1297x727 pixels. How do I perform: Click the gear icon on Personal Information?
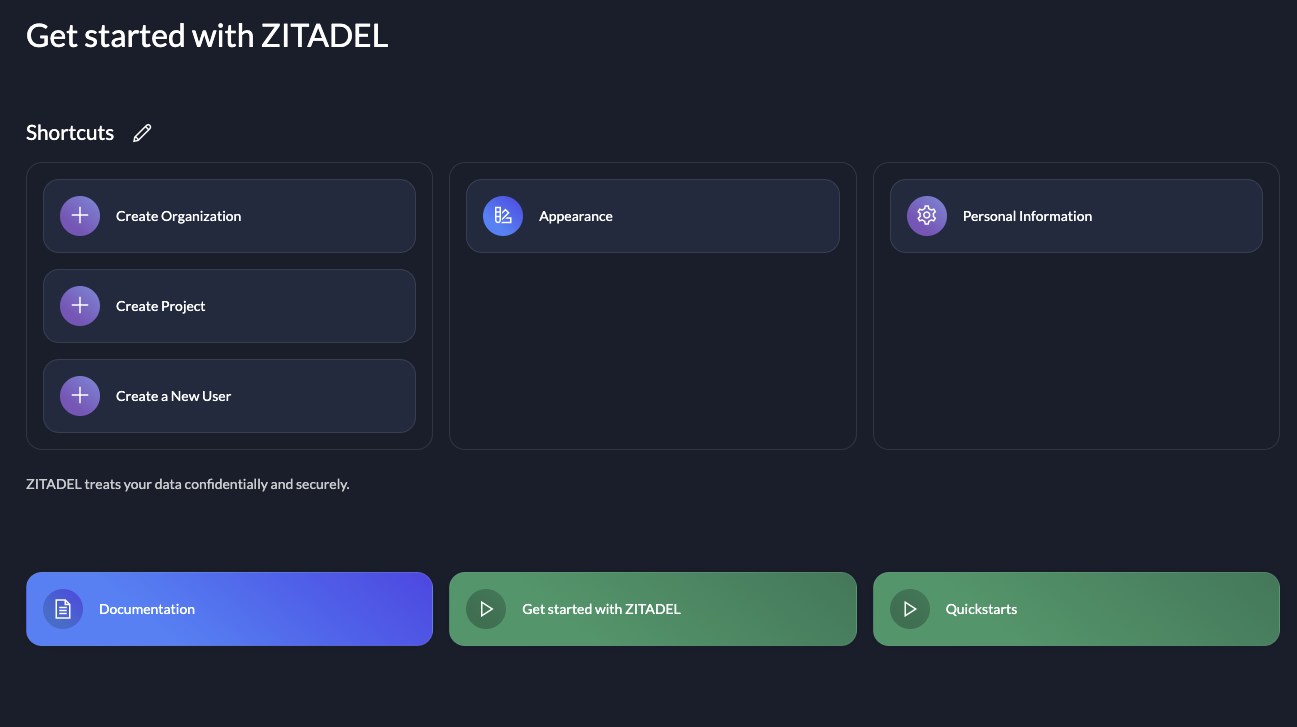click(926, 215)
